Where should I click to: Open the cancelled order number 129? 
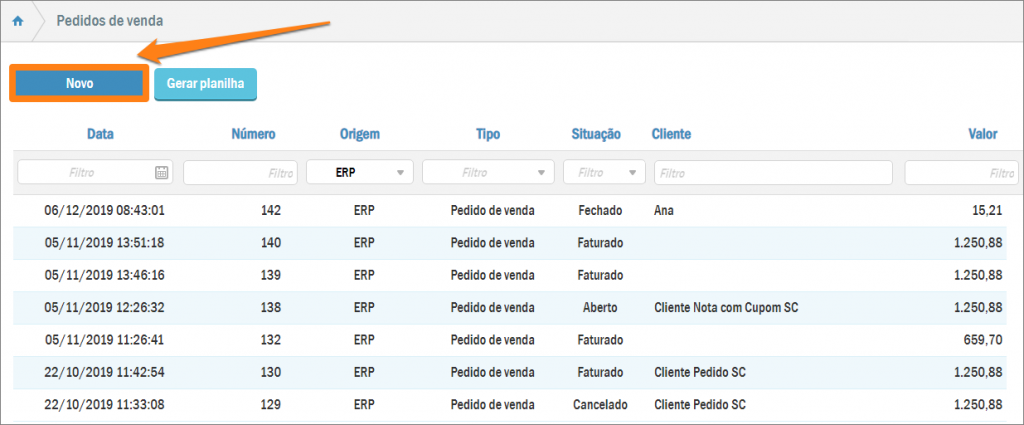[269, 405]
